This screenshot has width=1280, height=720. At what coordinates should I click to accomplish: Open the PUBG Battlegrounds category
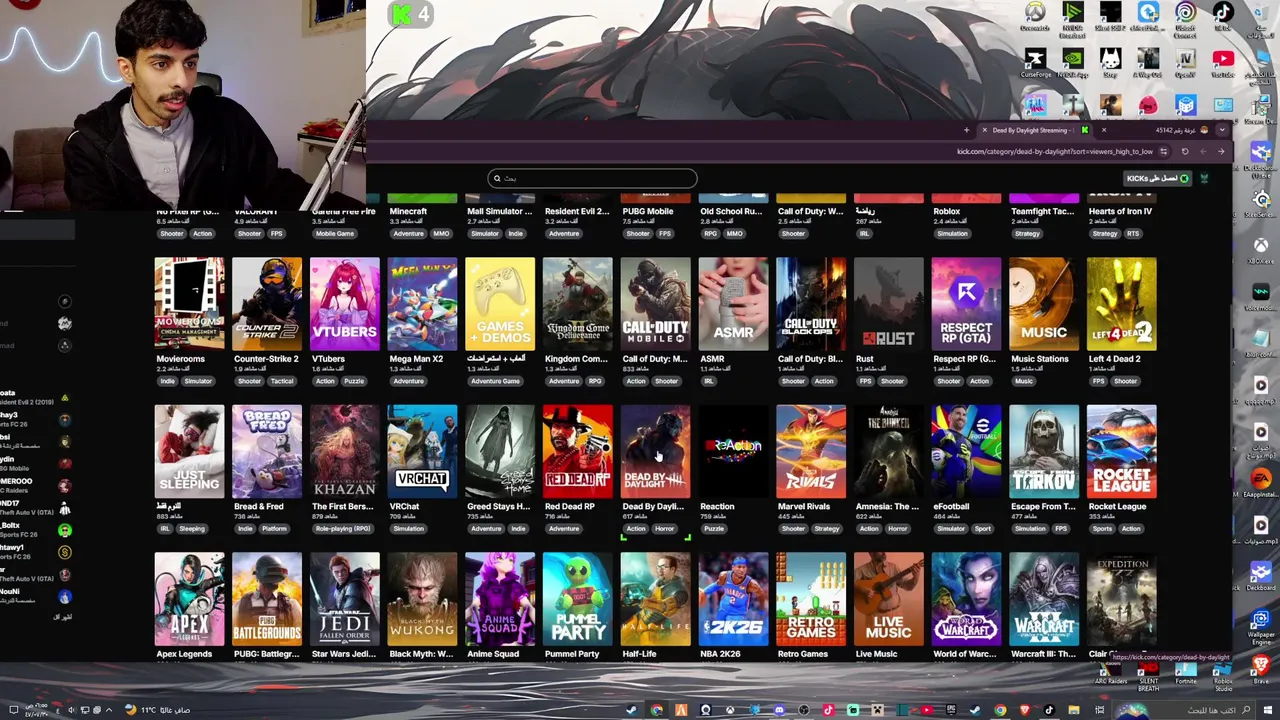[x=267, y=599]
